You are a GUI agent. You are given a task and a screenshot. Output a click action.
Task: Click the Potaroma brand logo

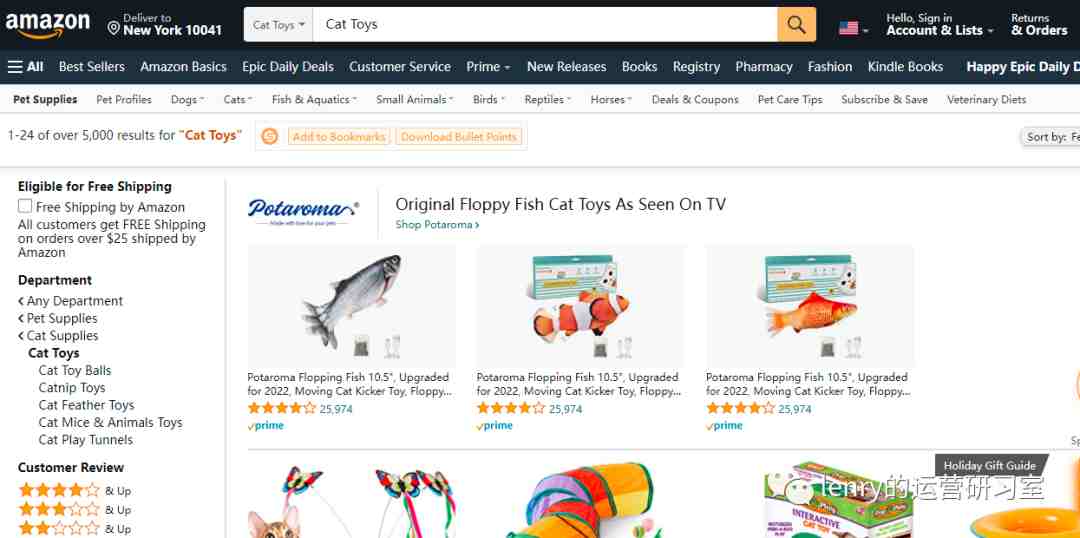303,211
